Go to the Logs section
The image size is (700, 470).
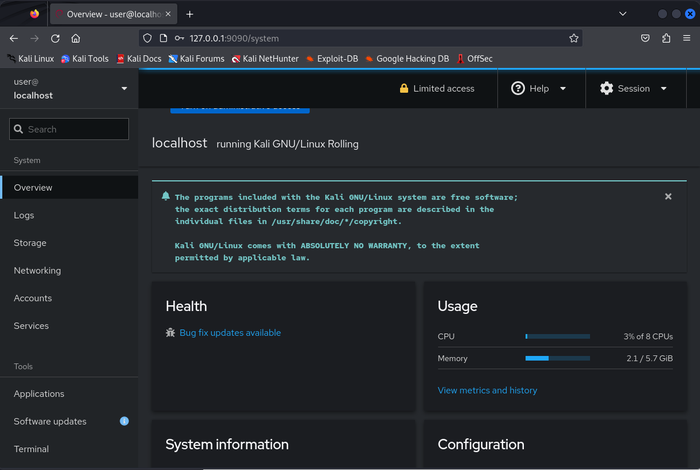(24, 215)
